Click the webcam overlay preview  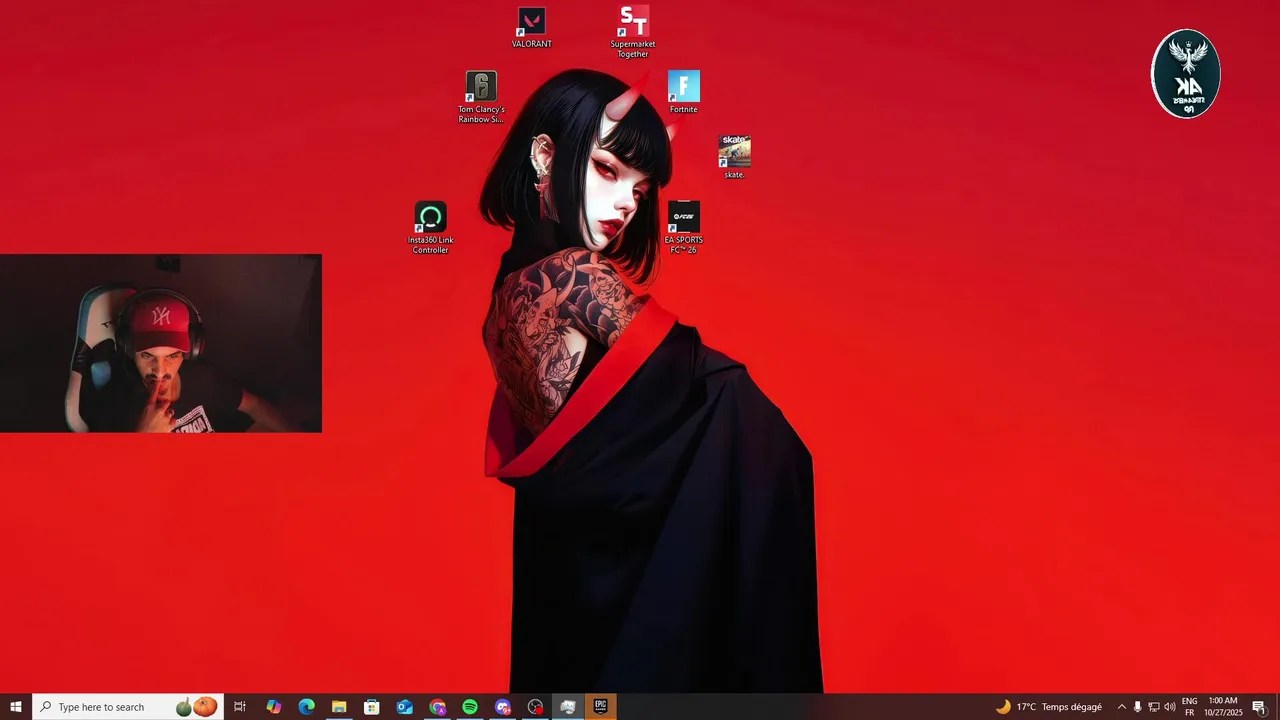pyautogui.click(x=161, y=343)
